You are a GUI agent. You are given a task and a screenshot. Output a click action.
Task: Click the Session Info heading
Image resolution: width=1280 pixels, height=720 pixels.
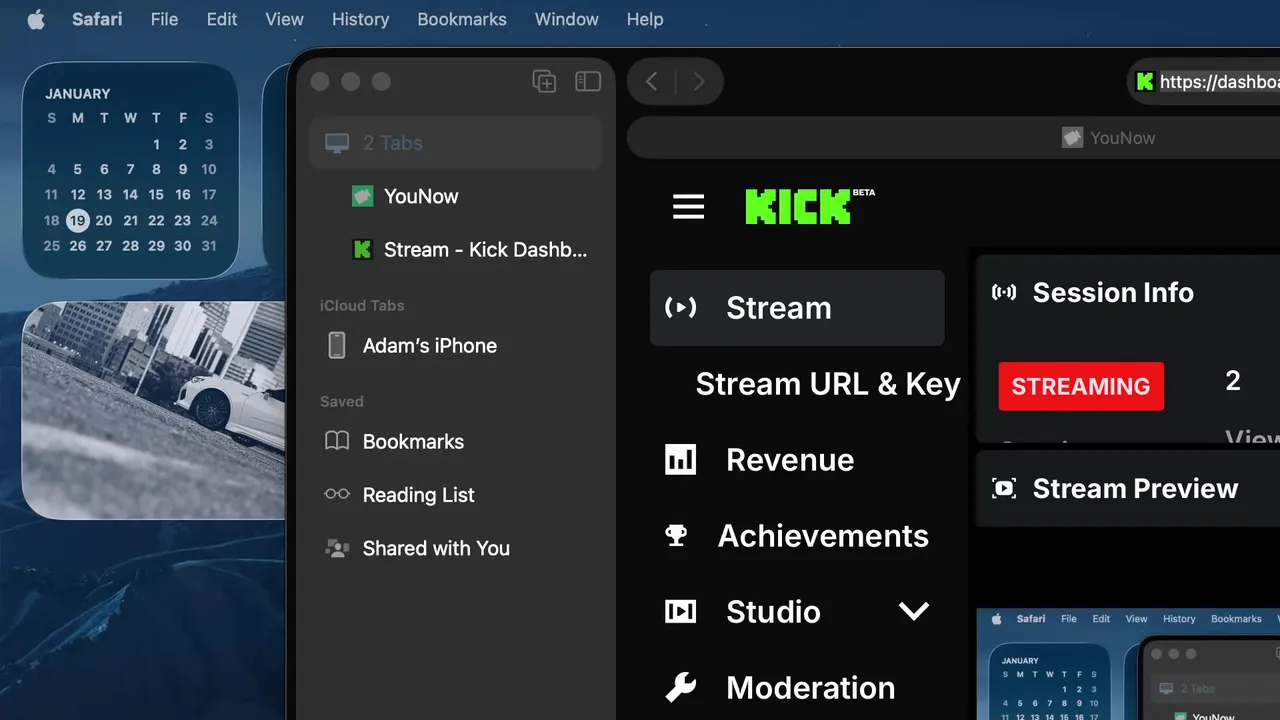point(1113,292)
